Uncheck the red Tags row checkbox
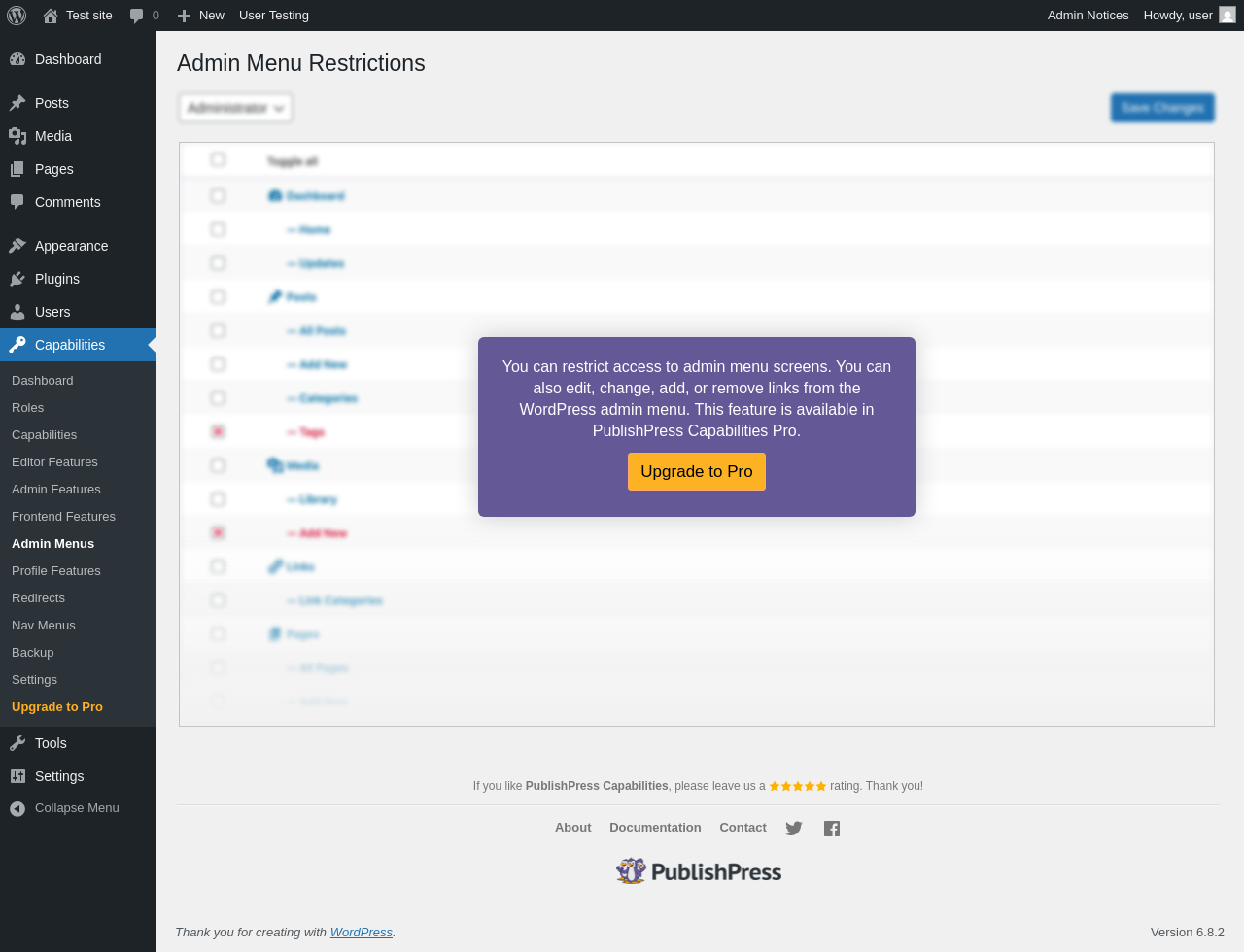The height and width of the screenshot is (952, 1244). 218,431
